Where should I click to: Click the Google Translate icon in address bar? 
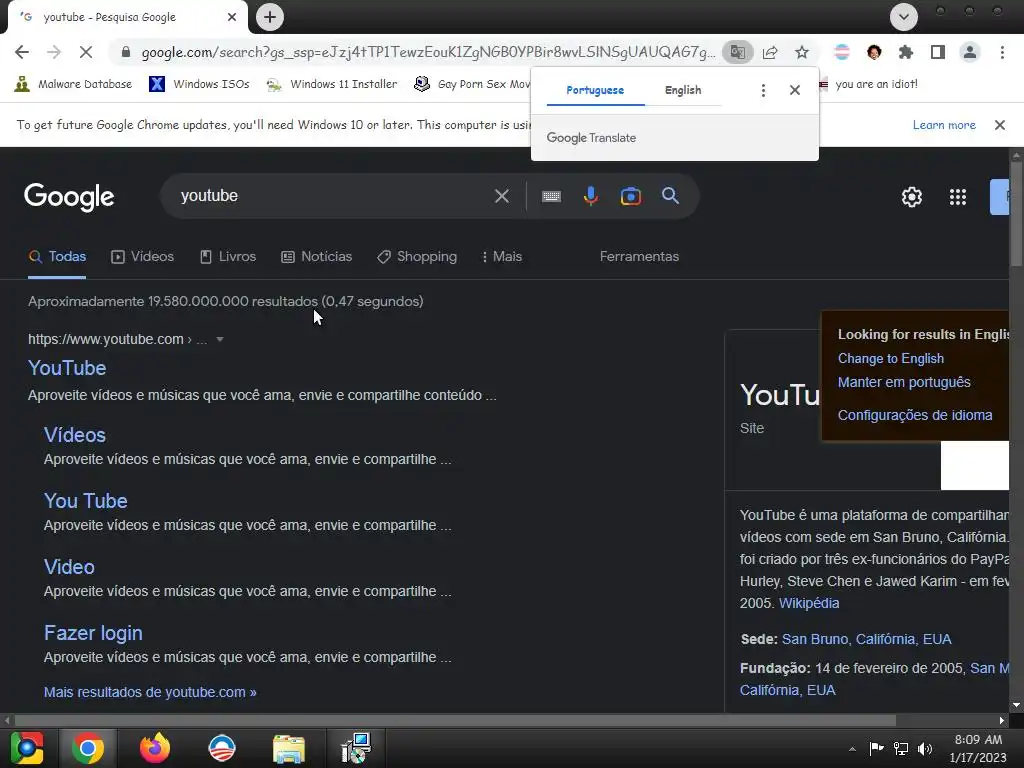(738, 52)
